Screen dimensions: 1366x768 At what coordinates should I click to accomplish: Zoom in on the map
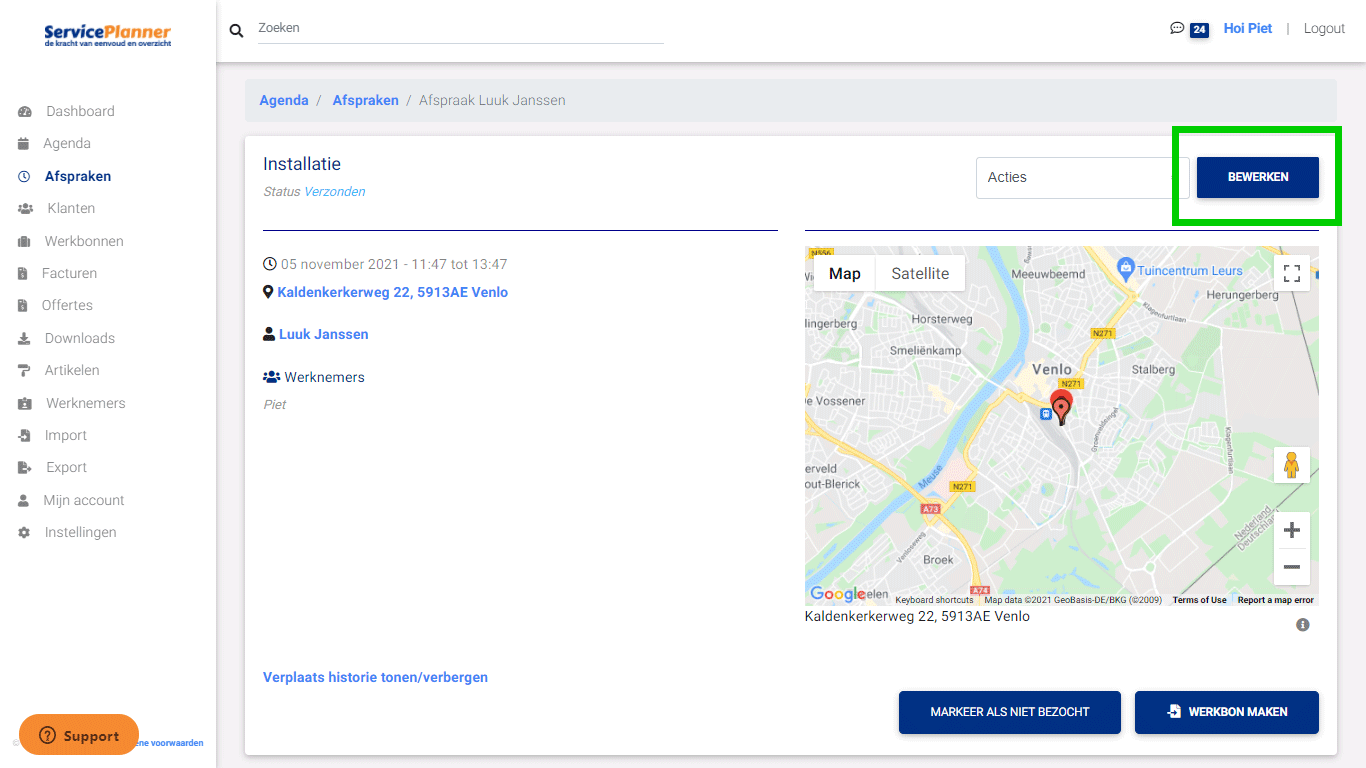[x=1291, y=530]
